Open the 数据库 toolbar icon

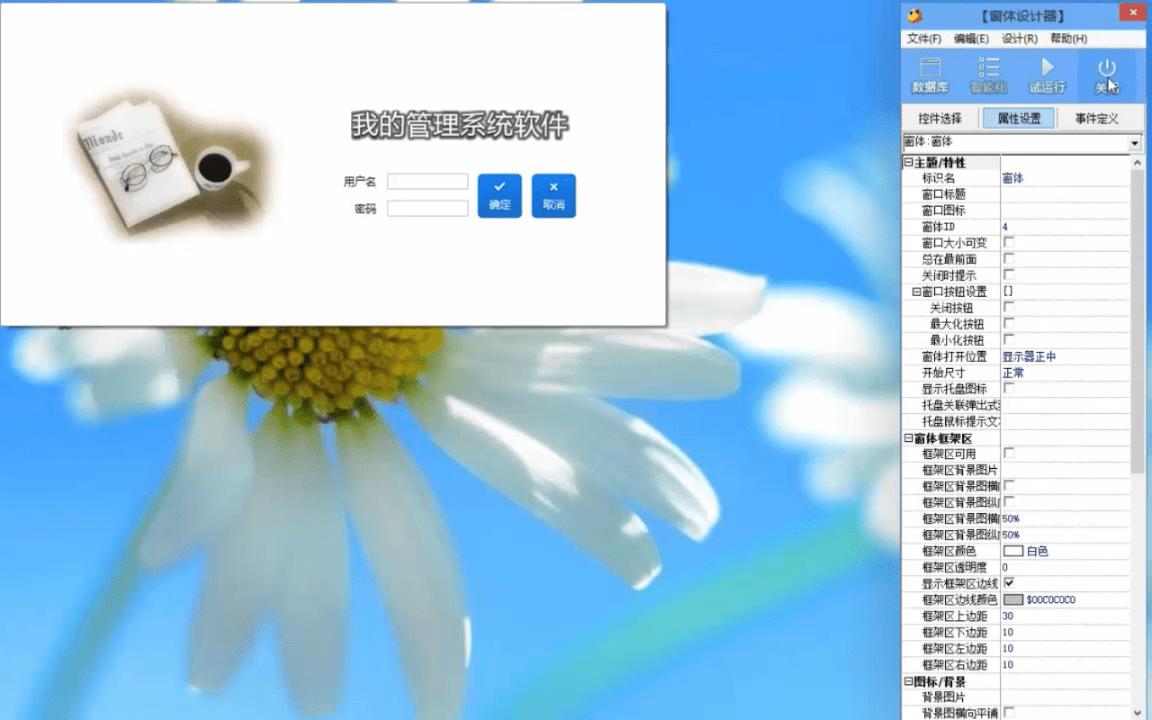pyautogui.click(x=930, y=76)
